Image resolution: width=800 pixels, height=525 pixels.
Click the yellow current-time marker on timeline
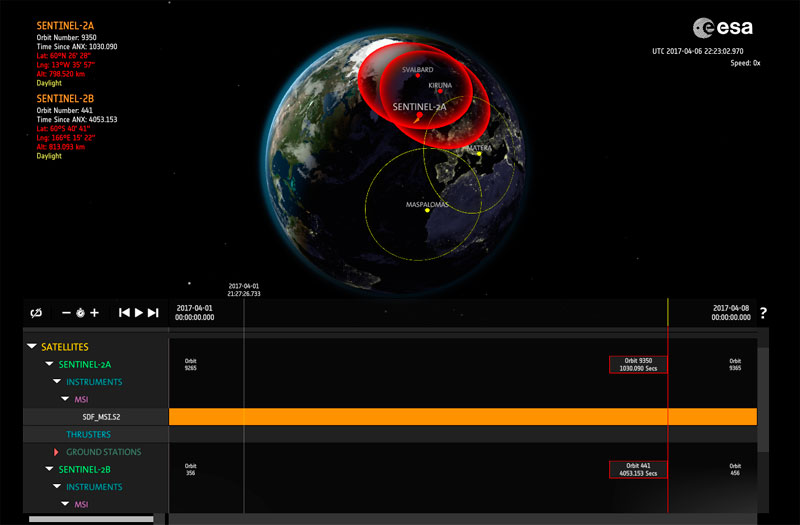(x=668, y=312)
